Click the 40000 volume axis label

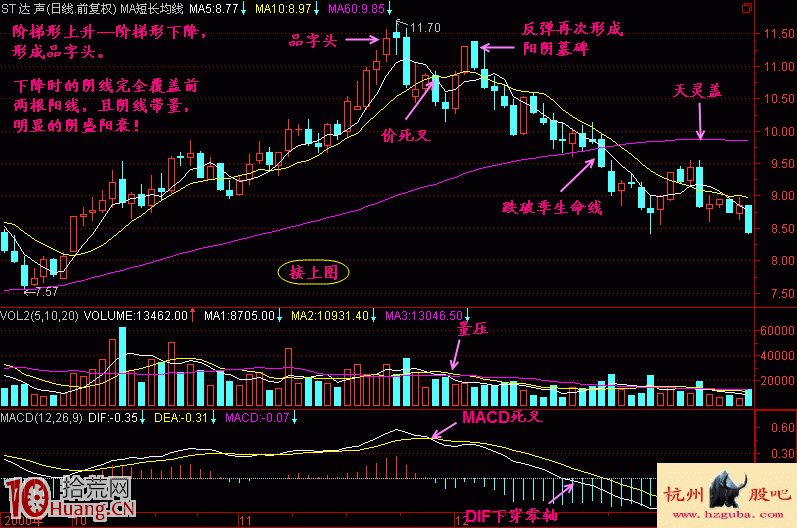coord(777,356)
